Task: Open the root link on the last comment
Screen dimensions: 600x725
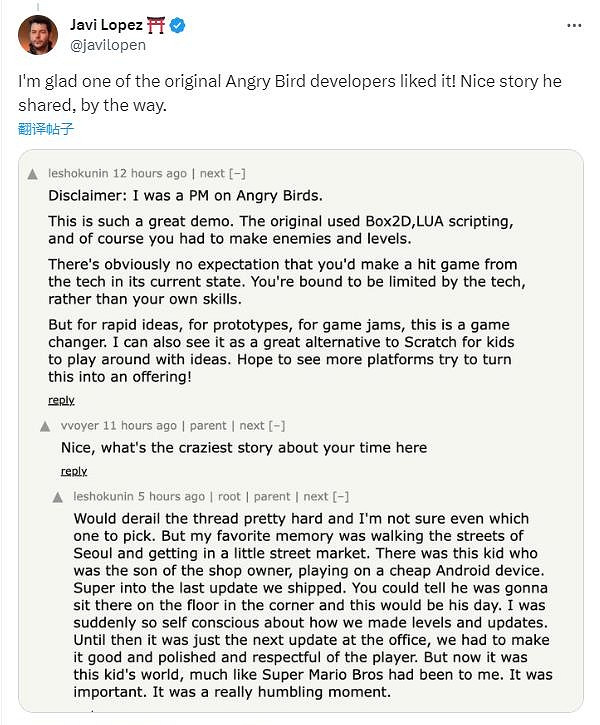Action: pos(230,496)
